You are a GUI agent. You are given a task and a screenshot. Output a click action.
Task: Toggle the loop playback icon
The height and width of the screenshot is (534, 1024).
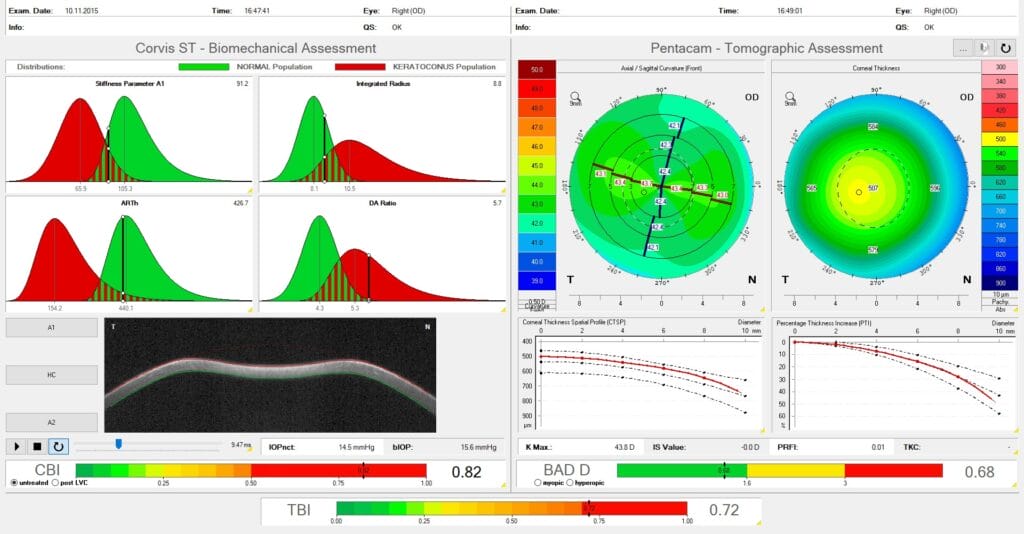click(58, 447)
